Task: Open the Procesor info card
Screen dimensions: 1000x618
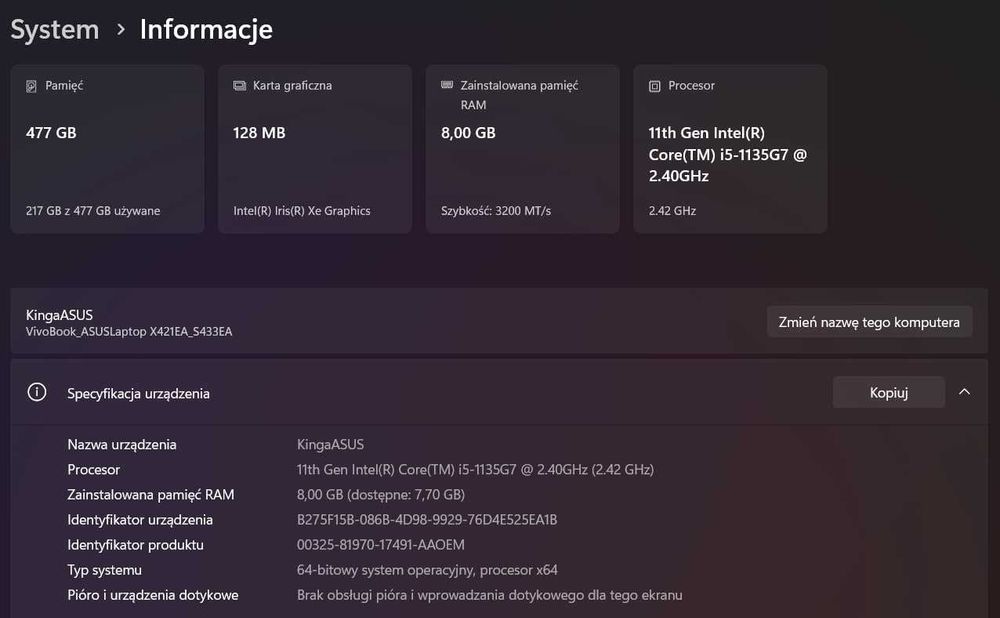Action: [x=730, y=150]
